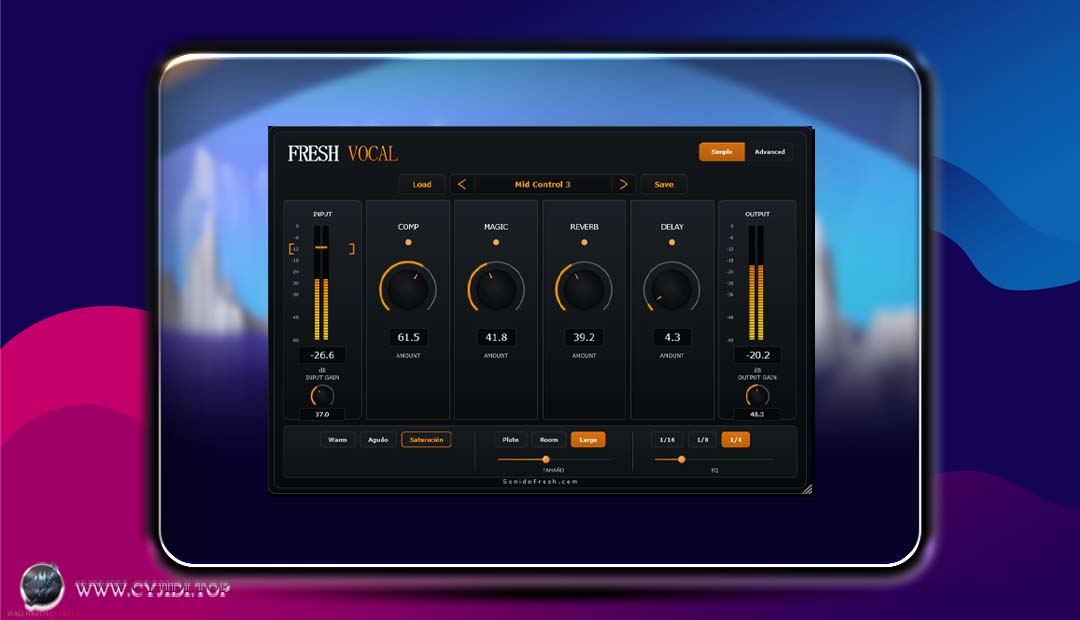Viewport: 1080px width, 620px height.
Task: Select the Saturación magic mode
Action: click(x=426, y=440)
